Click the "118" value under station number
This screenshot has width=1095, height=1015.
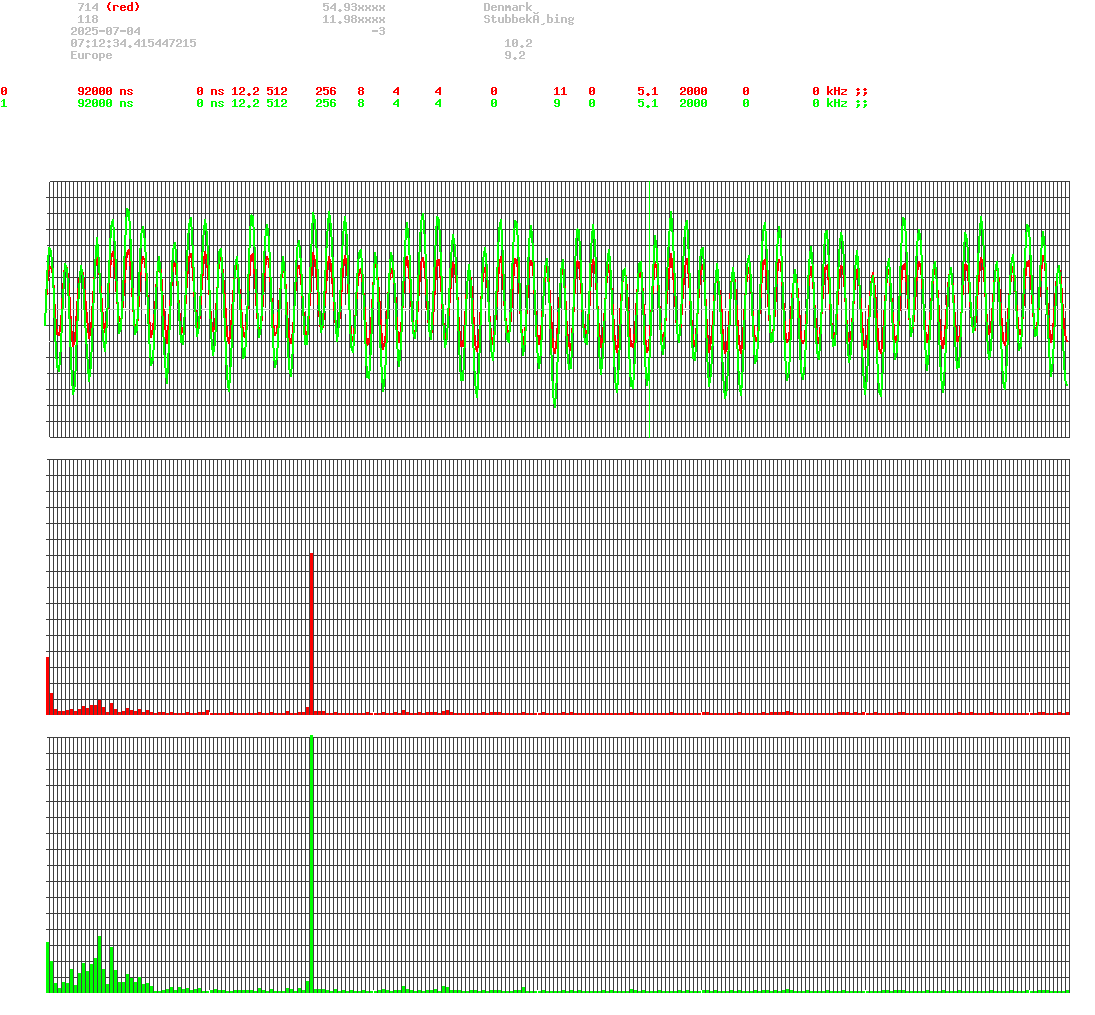point(88,19)
